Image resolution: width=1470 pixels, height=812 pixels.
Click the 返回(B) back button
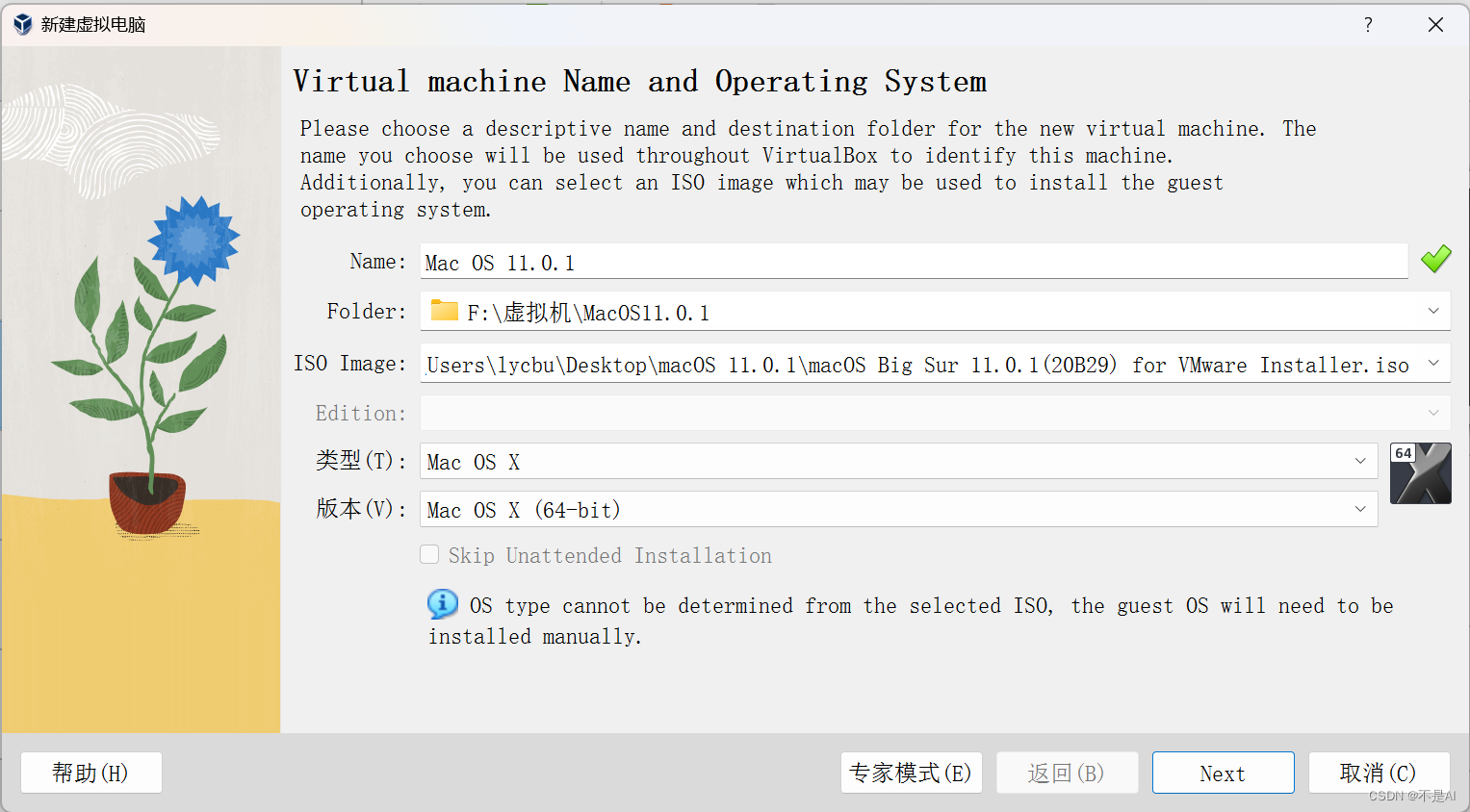pos(1068,773)
